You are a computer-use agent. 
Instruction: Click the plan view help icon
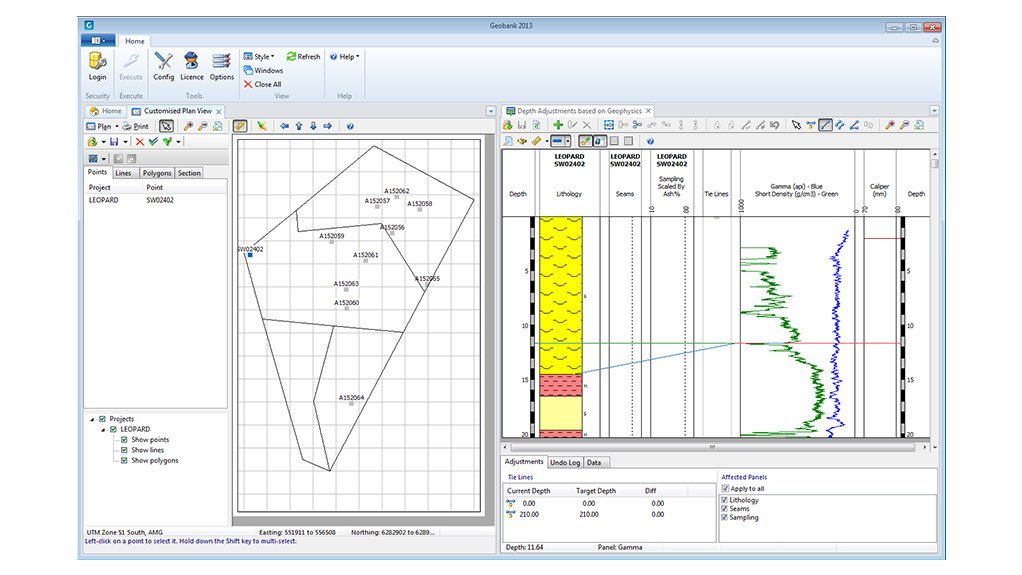[350, 126]
